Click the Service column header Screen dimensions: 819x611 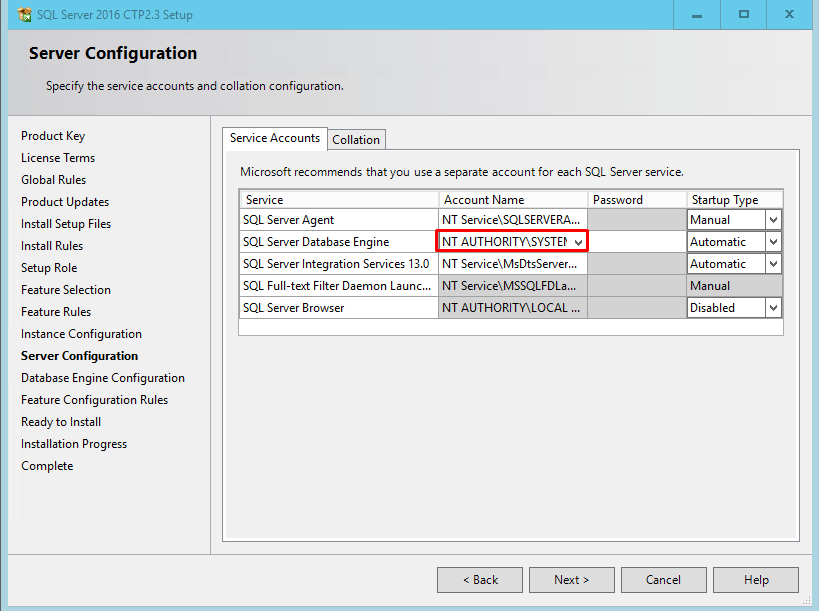click(339, 200)
